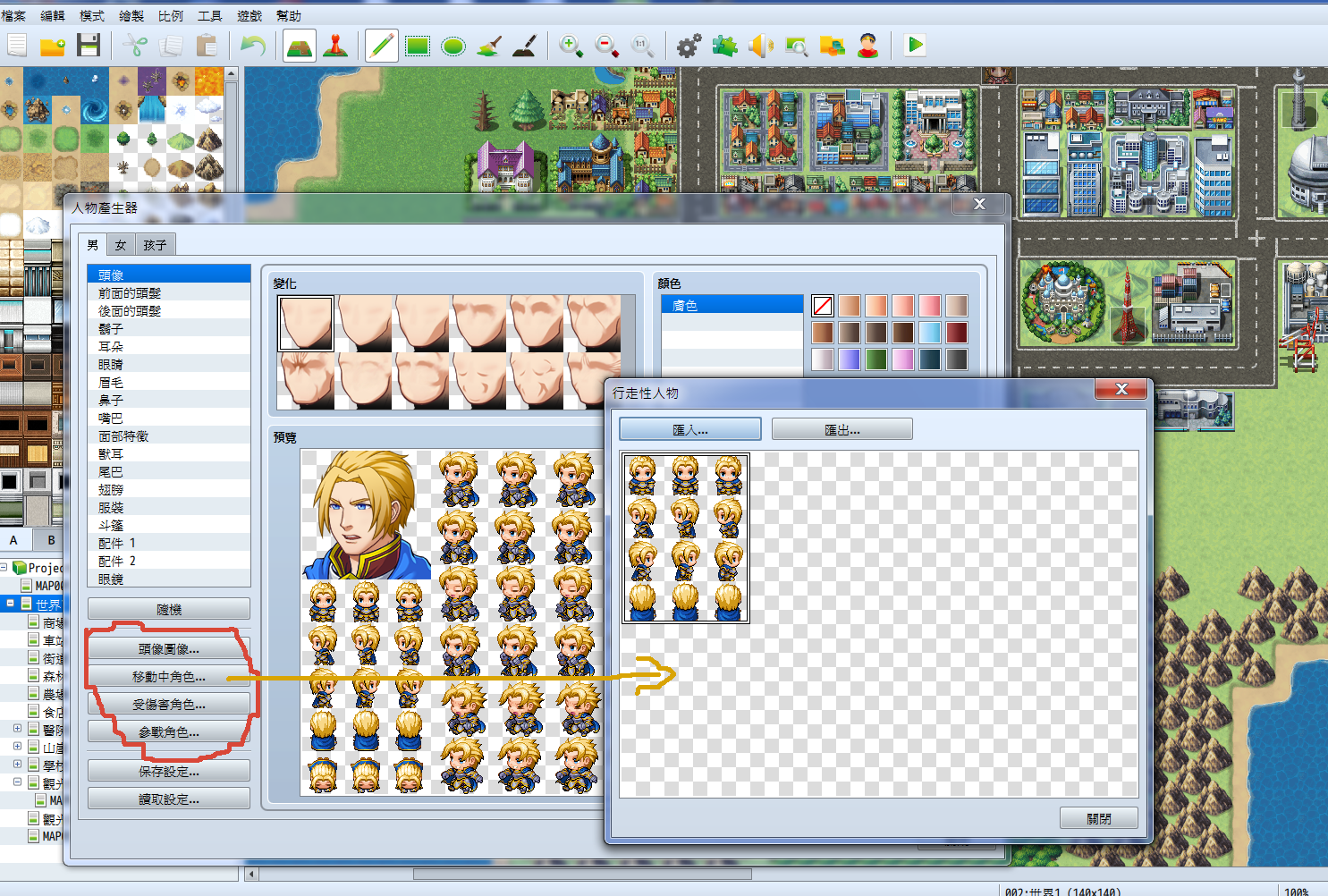The image size is (1328, 896).
Task: Switch to Event mode icon
Action: (335, 45)
